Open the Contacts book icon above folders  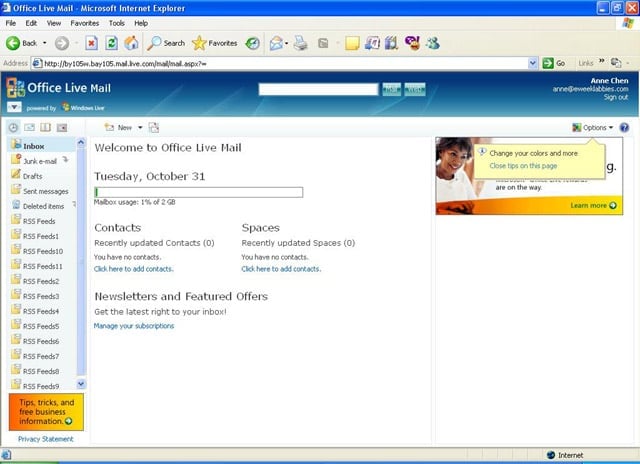click(x=45, y=128)
